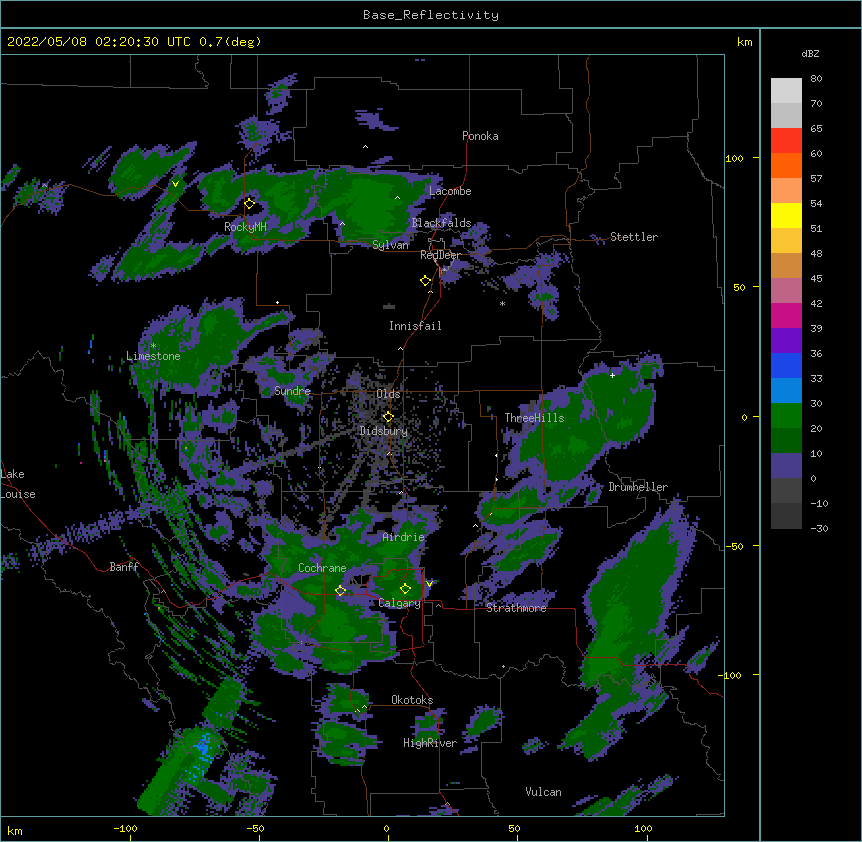This screenshot has height=842, width=862.
Task: Pick the slate purple 0-10 dBZ legend swatch
Action: tap(786, 466)
